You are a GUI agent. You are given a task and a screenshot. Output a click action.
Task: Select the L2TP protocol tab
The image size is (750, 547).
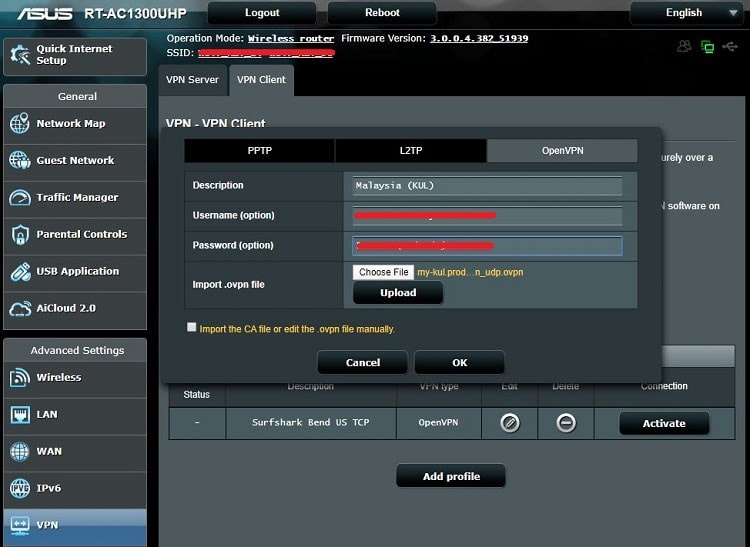411,151
